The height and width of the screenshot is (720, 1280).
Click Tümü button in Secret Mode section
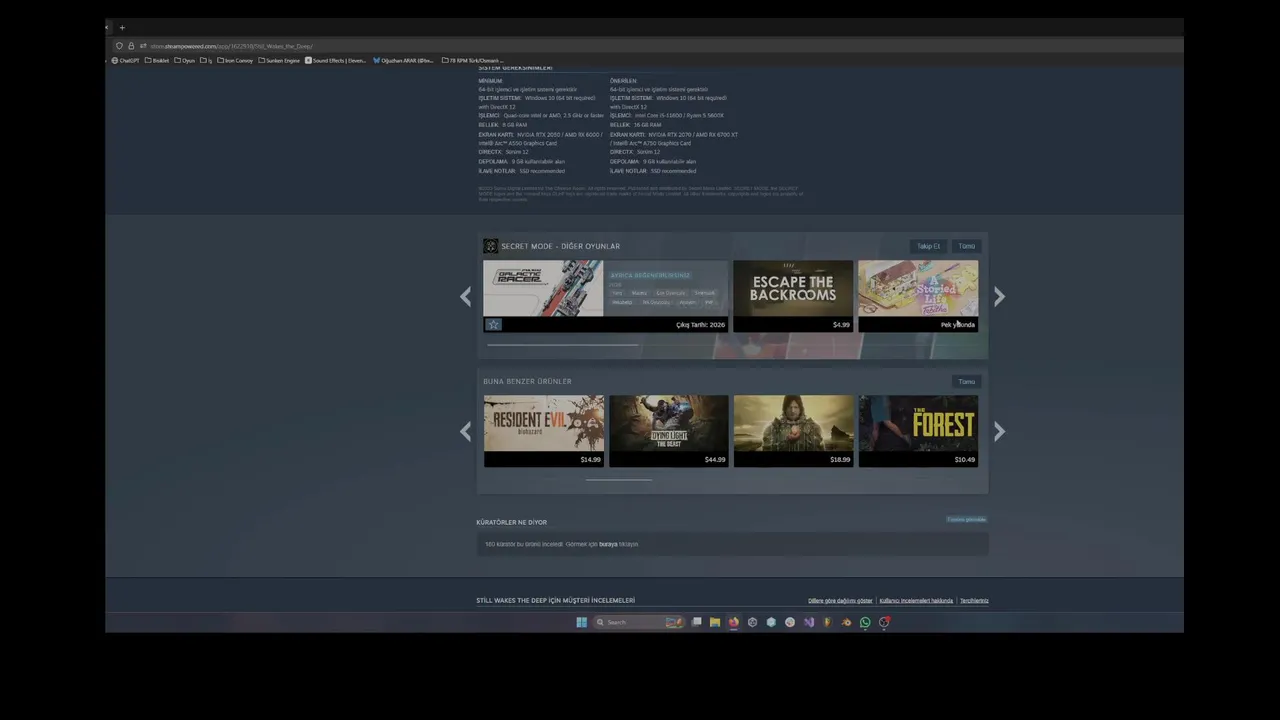tap(966, 246)
